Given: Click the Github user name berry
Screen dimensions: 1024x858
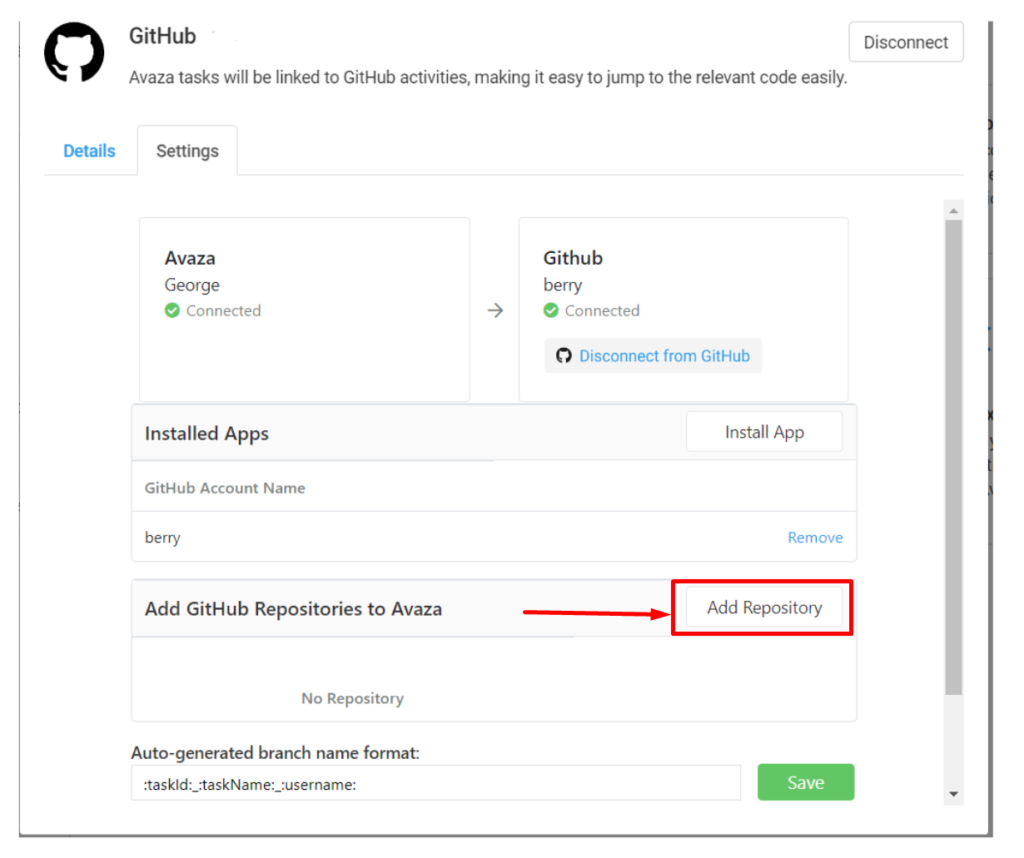Looking at the screenshot, I should 562,285.
